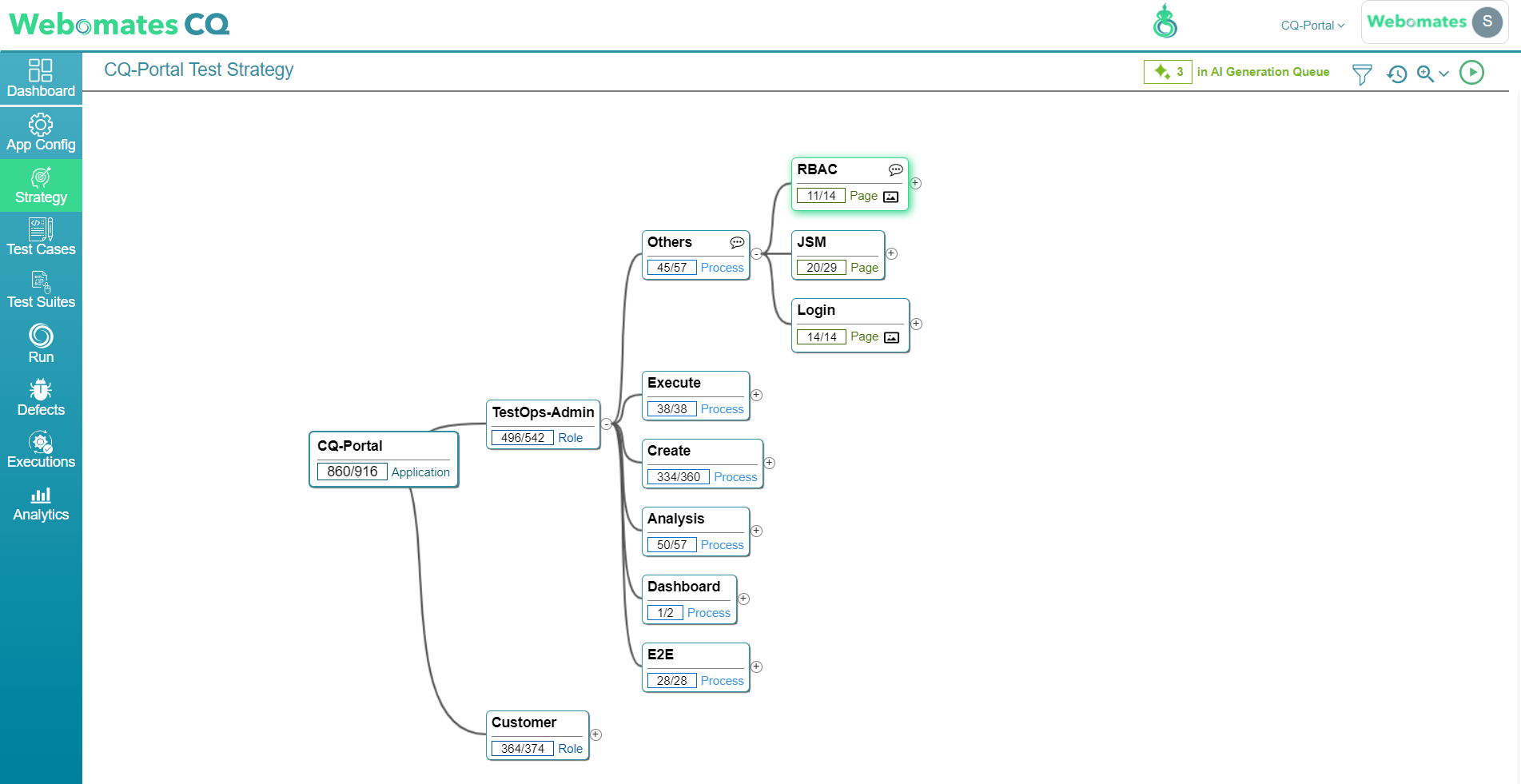Go to Test Cases section
This screenshot has height=784, width=1521.
(x=41, y=238)
